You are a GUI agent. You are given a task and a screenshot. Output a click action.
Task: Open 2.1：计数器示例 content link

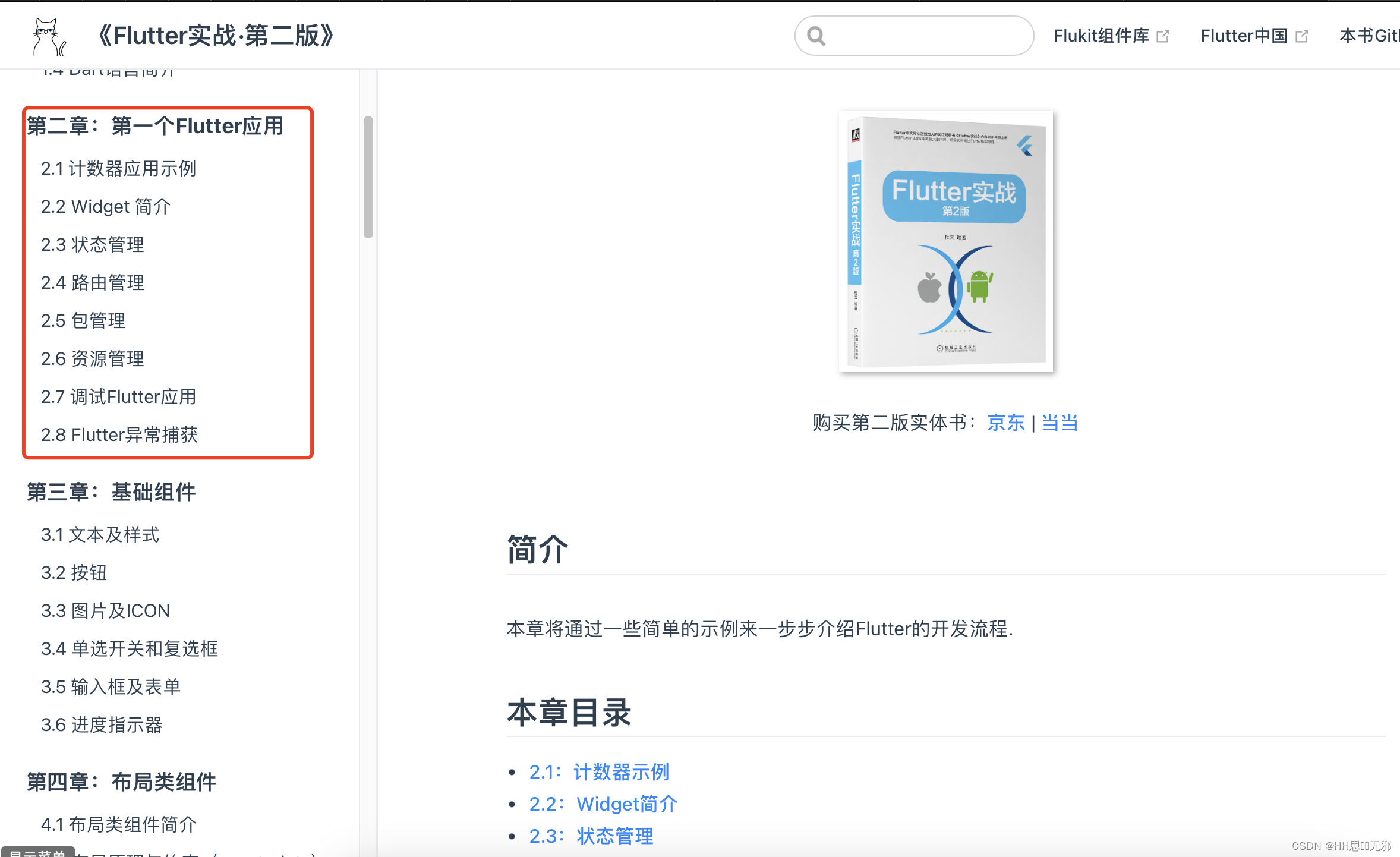599,772
